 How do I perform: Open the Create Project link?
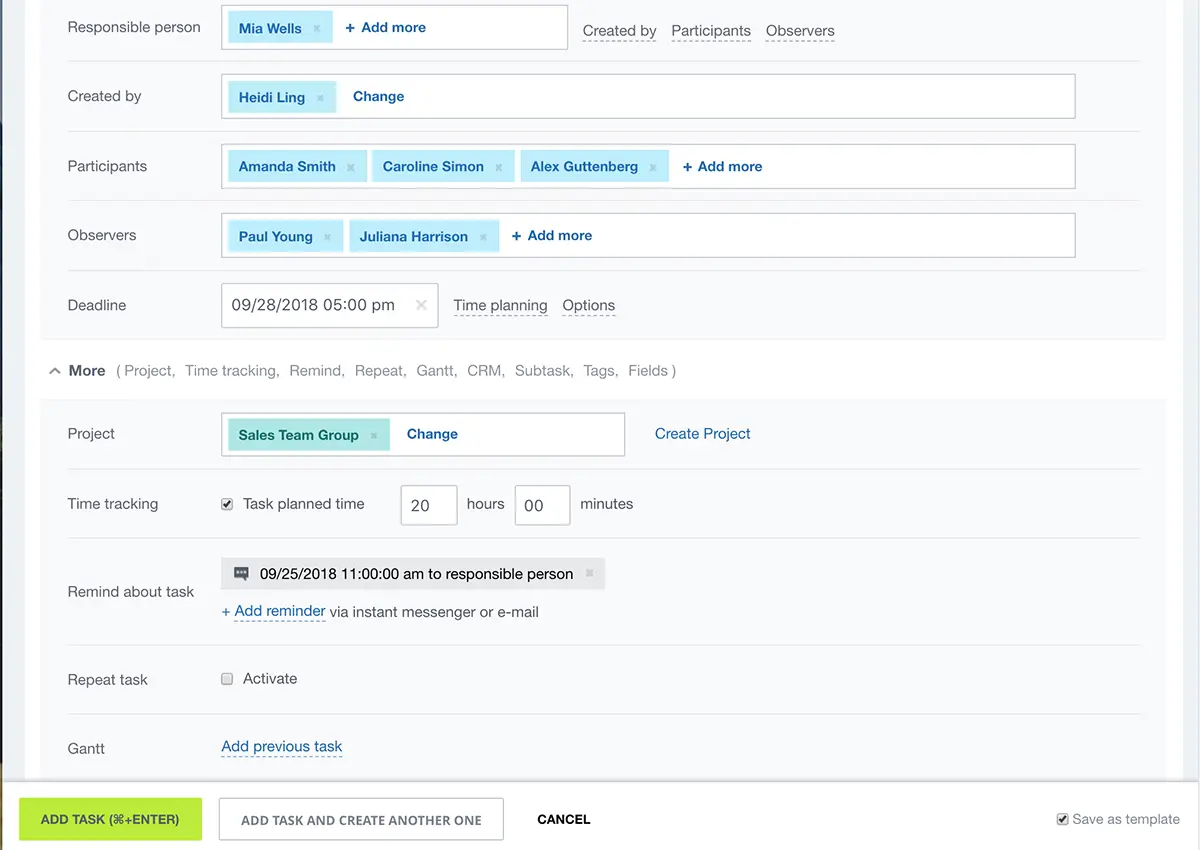(x=702, y=434)
